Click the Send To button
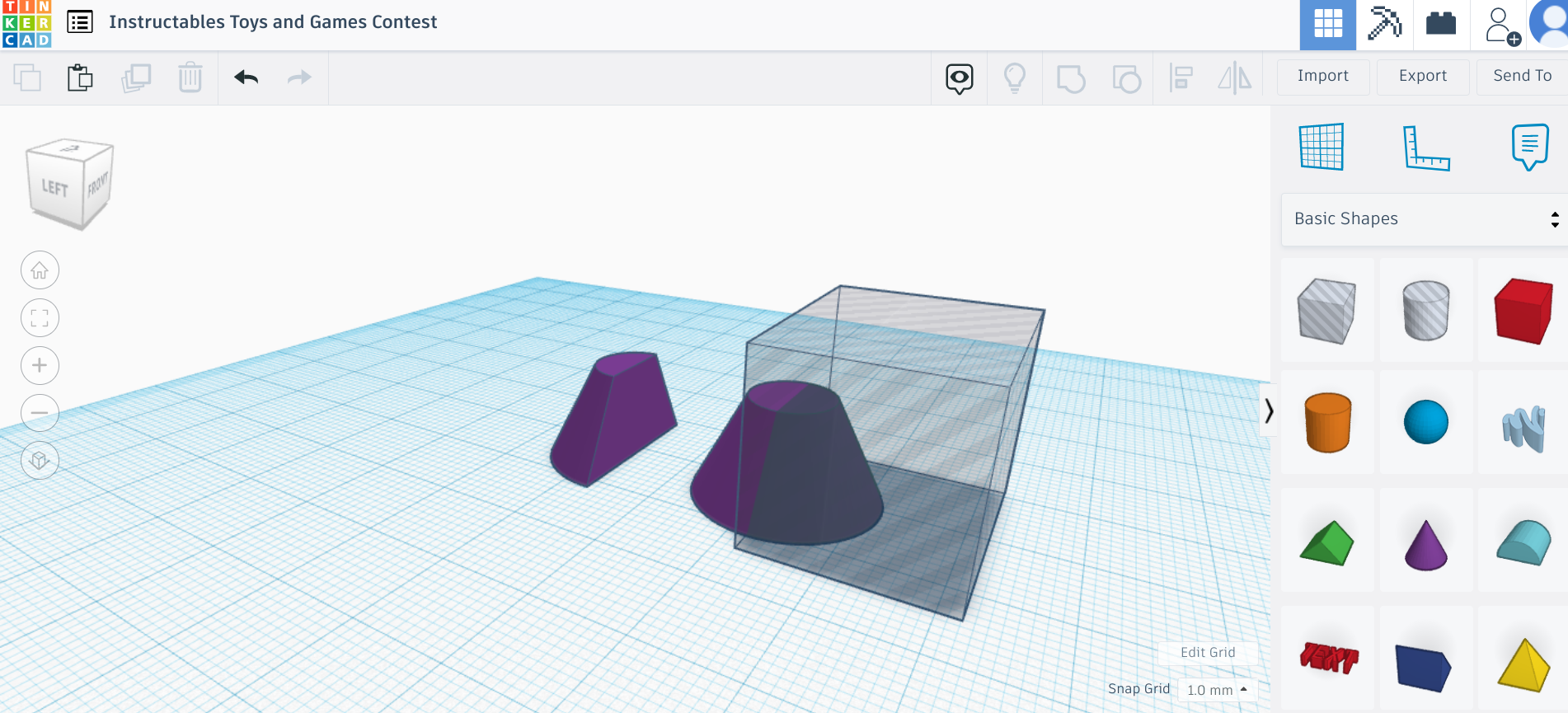 pos(1522,77)
